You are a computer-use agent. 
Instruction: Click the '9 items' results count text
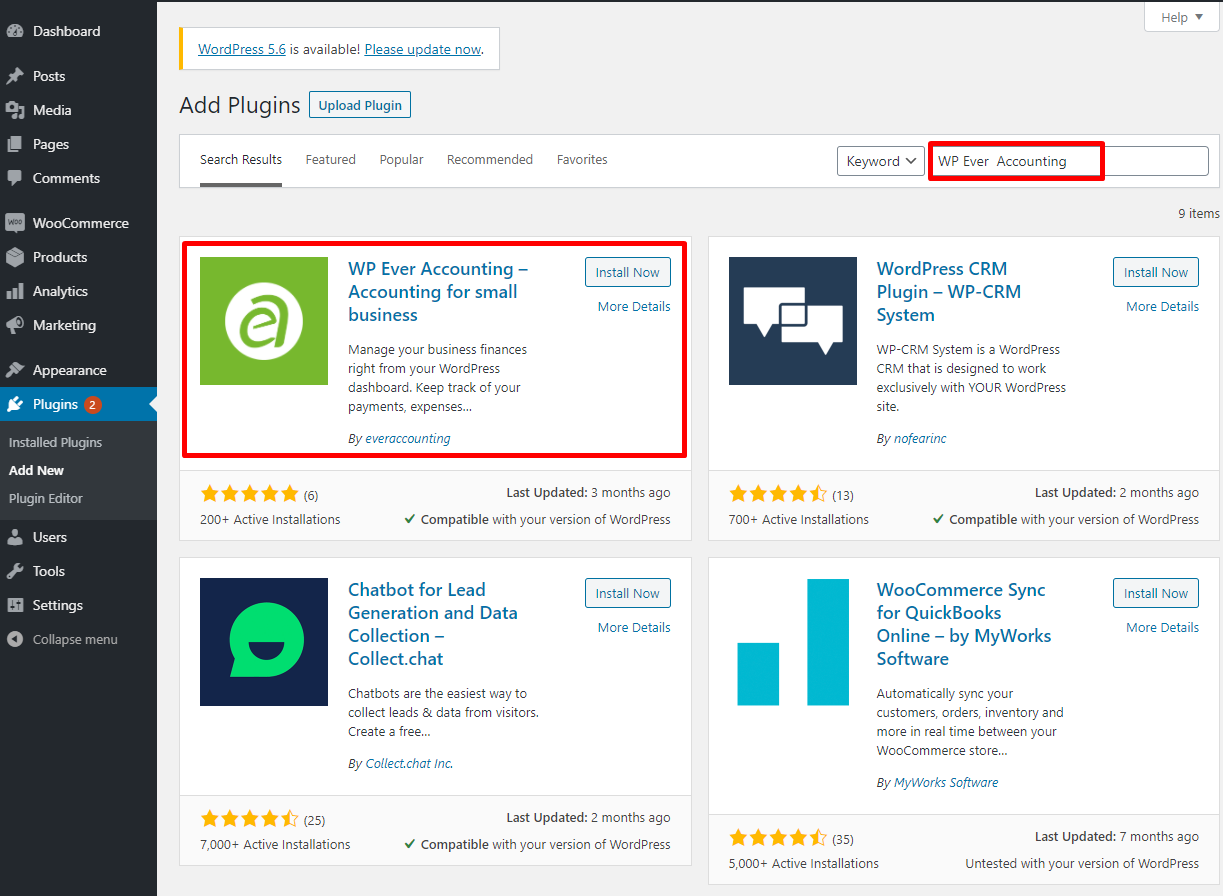click(1199, 213)
